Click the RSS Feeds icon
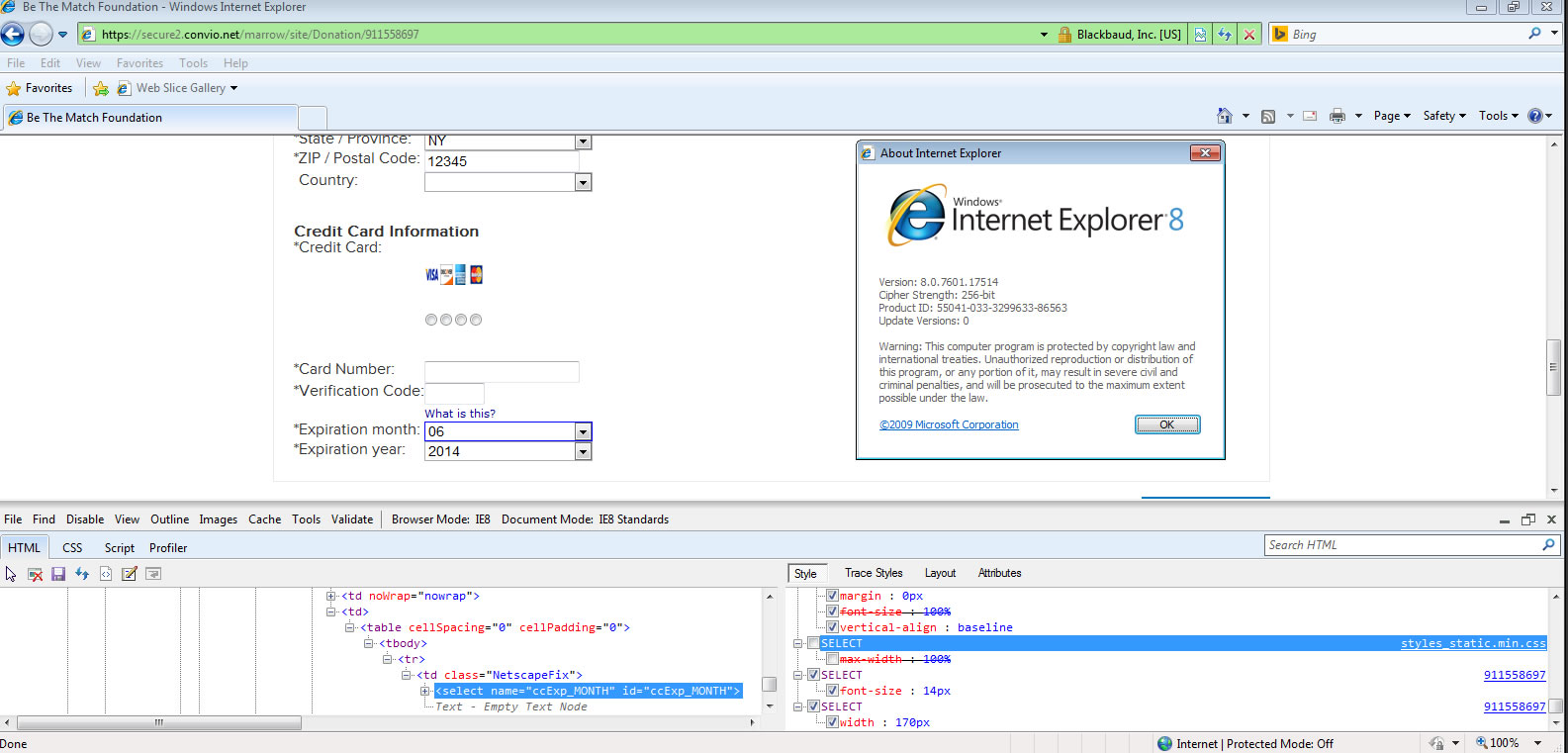The width and height of the screenshot is (1568, 753). click(1268, 116)
